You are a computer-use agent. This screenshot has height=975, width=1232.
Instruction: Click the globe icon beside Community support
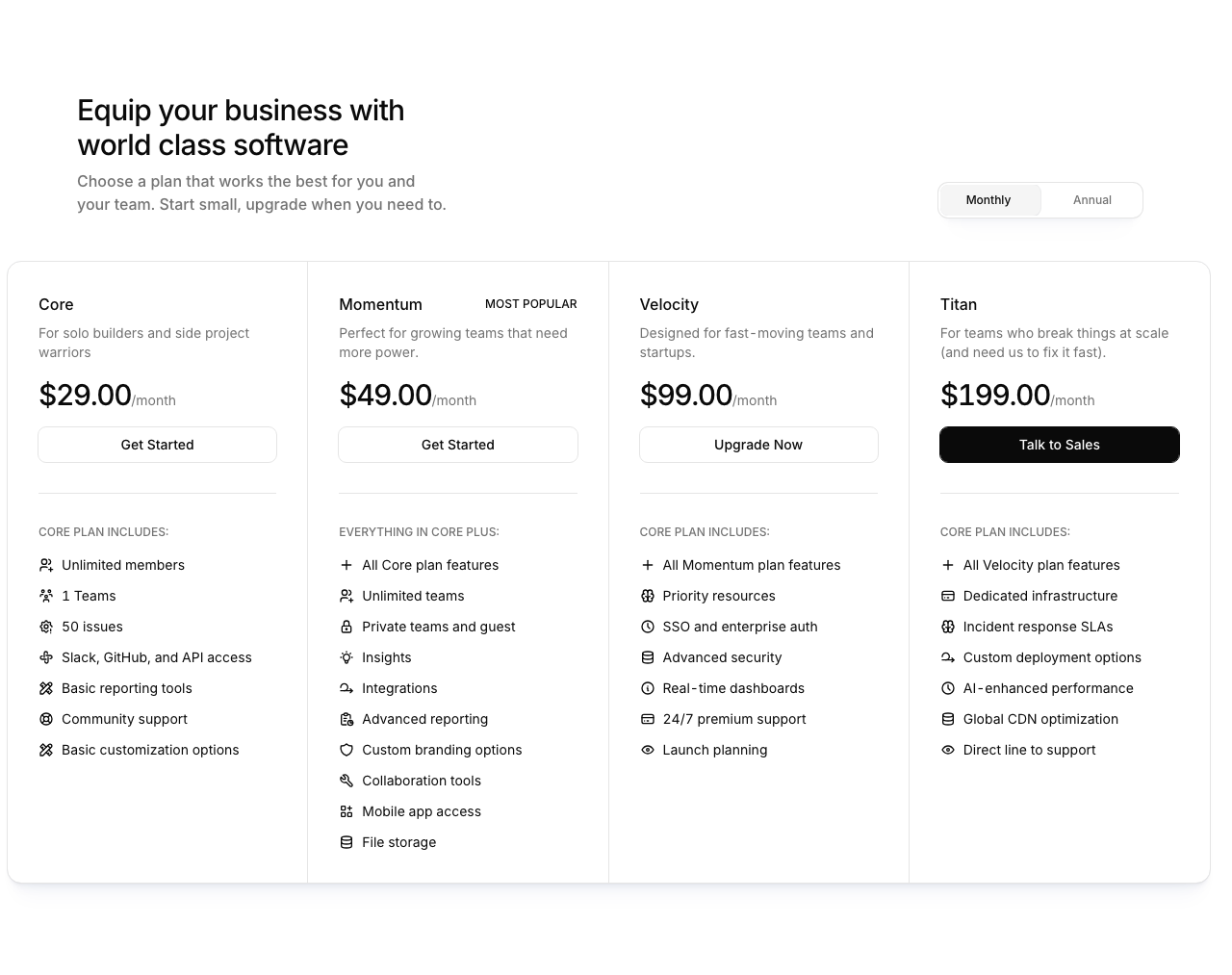[45, 719]
